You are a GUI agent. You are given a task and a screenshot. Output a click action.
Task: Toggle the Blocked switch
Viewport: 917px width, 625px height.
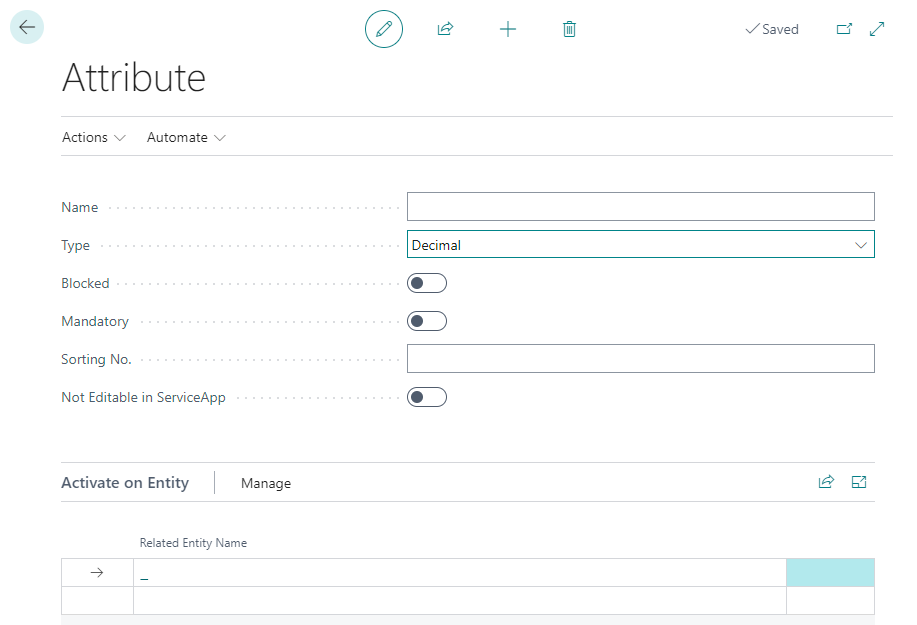(x=427, y=283)
